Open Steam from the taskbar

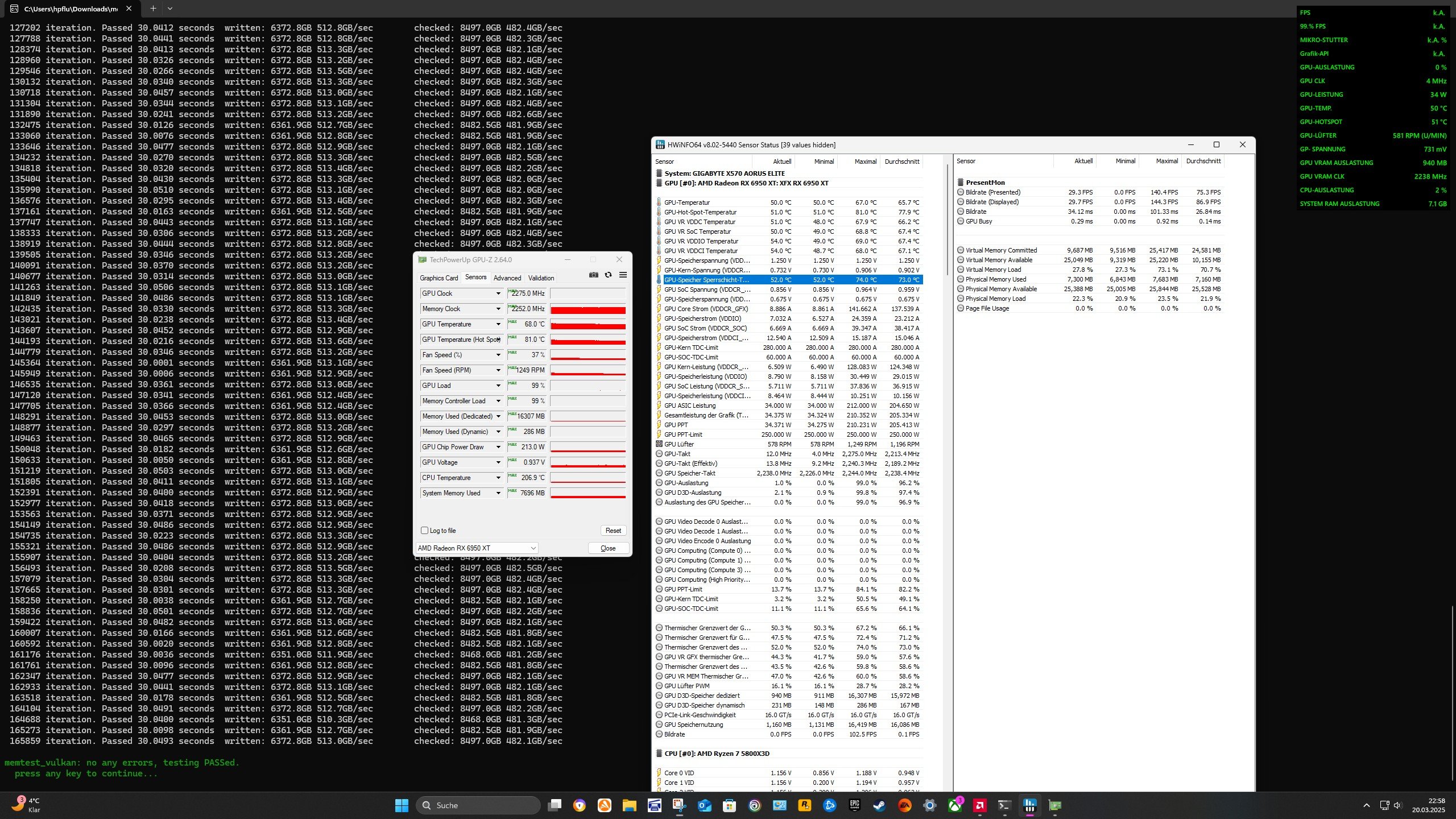click(x=879, y=805)
